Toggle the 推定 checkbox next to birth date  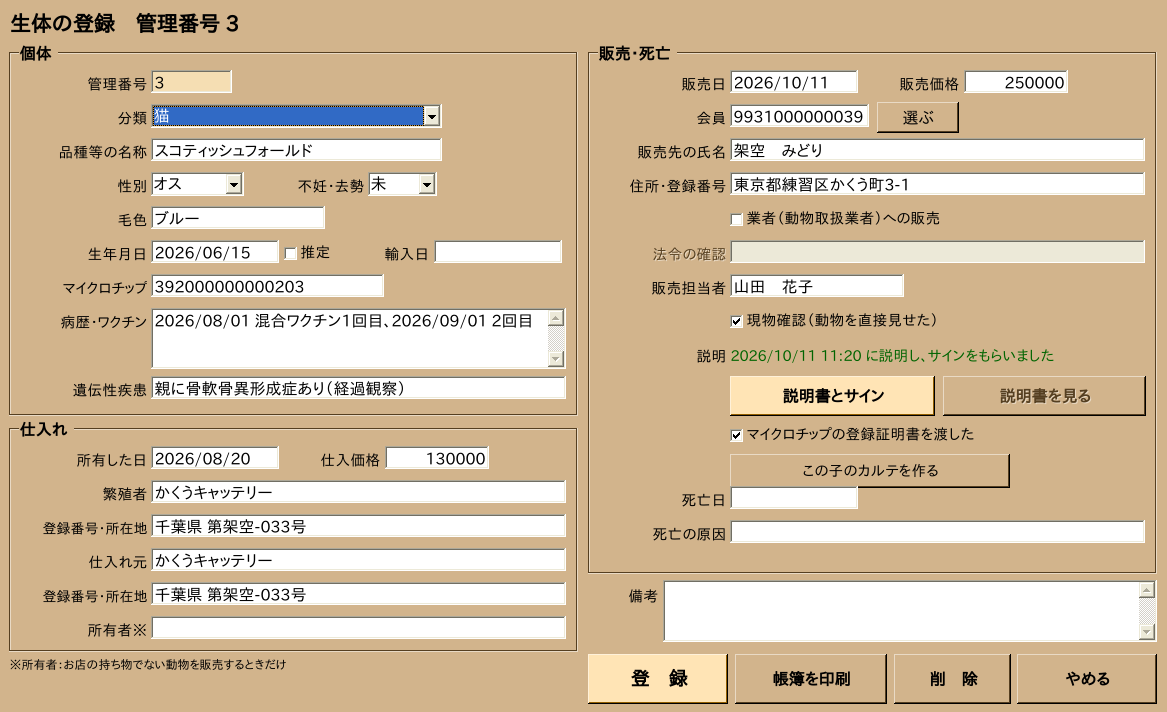[291, 254]
